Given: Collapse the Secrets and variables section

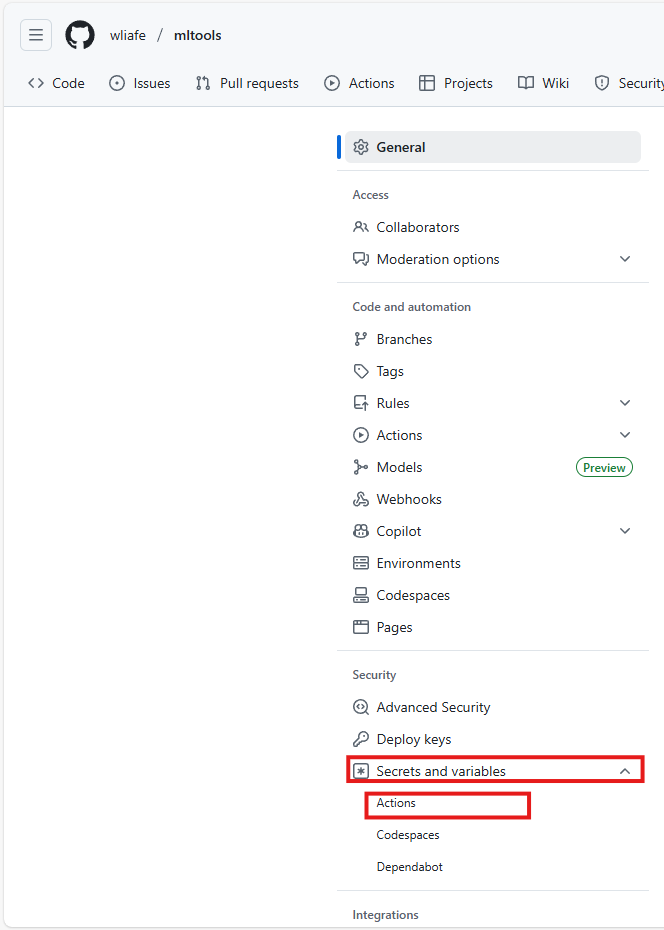Looking at the screenshot, I should click(625, 771).
